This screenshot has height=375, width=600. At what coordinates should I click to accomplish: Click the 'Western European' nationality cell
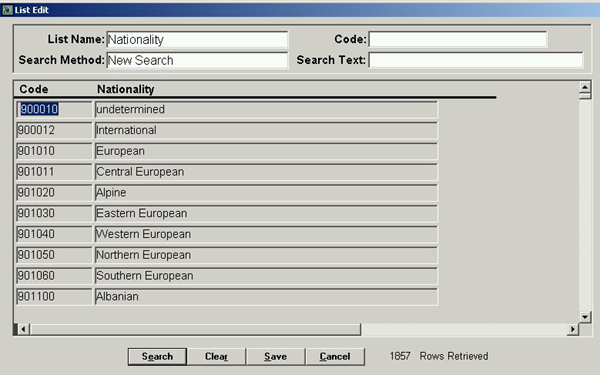click(266, 234)
